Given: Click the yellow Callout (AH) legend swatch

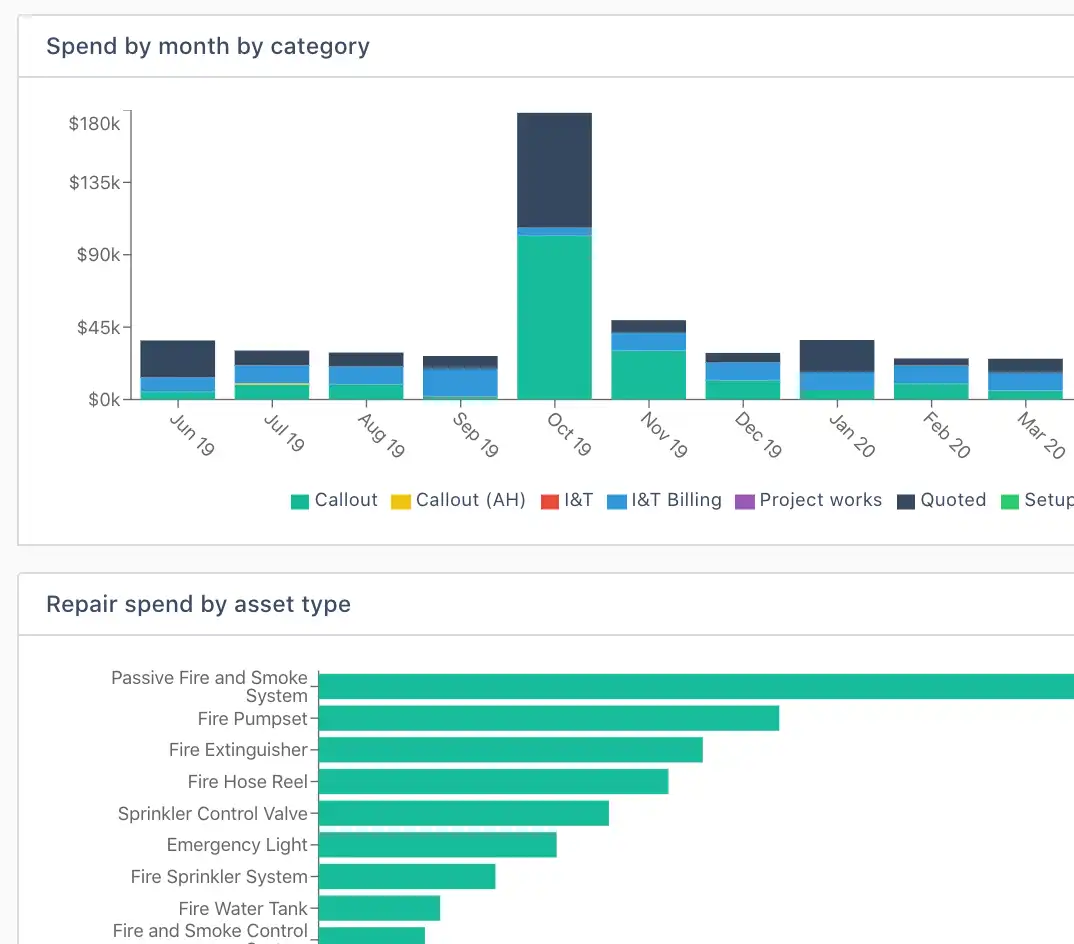Looking at the screenshot, I should 400,501.
